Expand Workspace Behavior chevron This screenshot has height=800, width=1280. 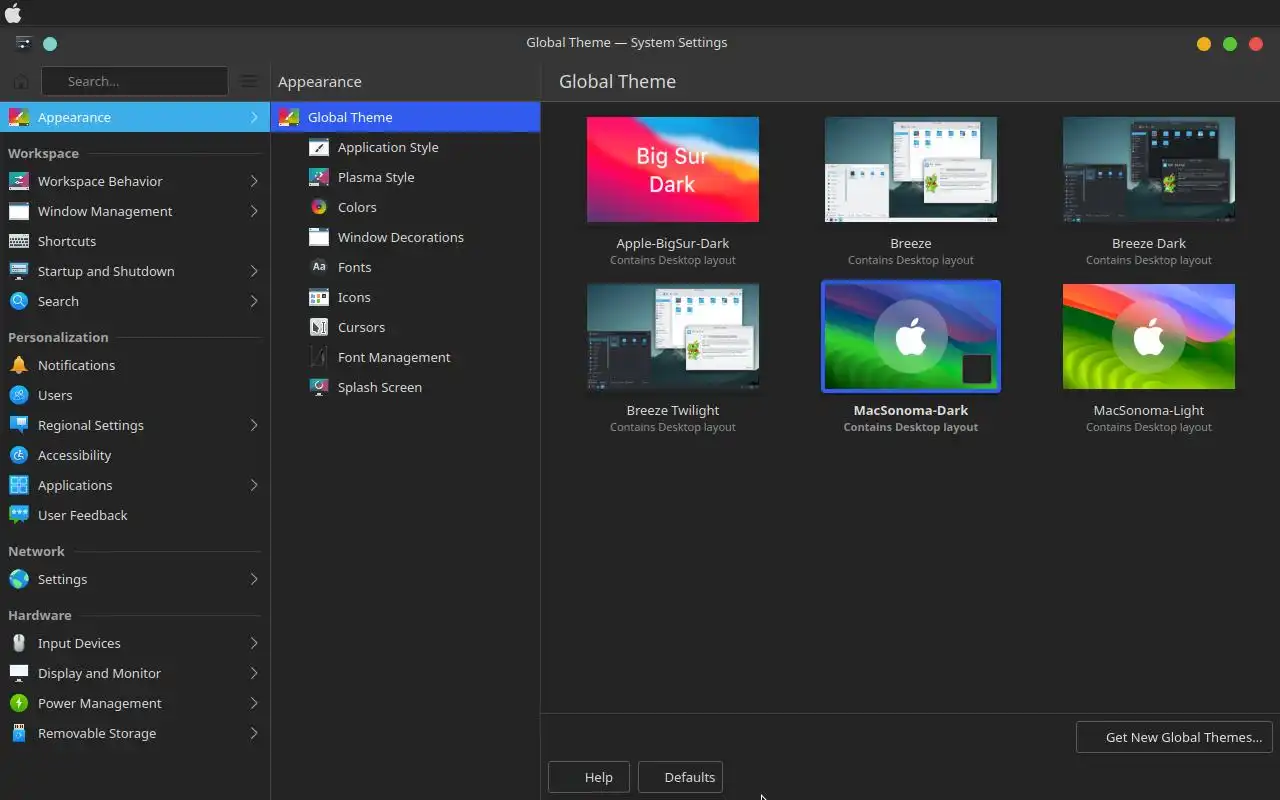[254, 181]
